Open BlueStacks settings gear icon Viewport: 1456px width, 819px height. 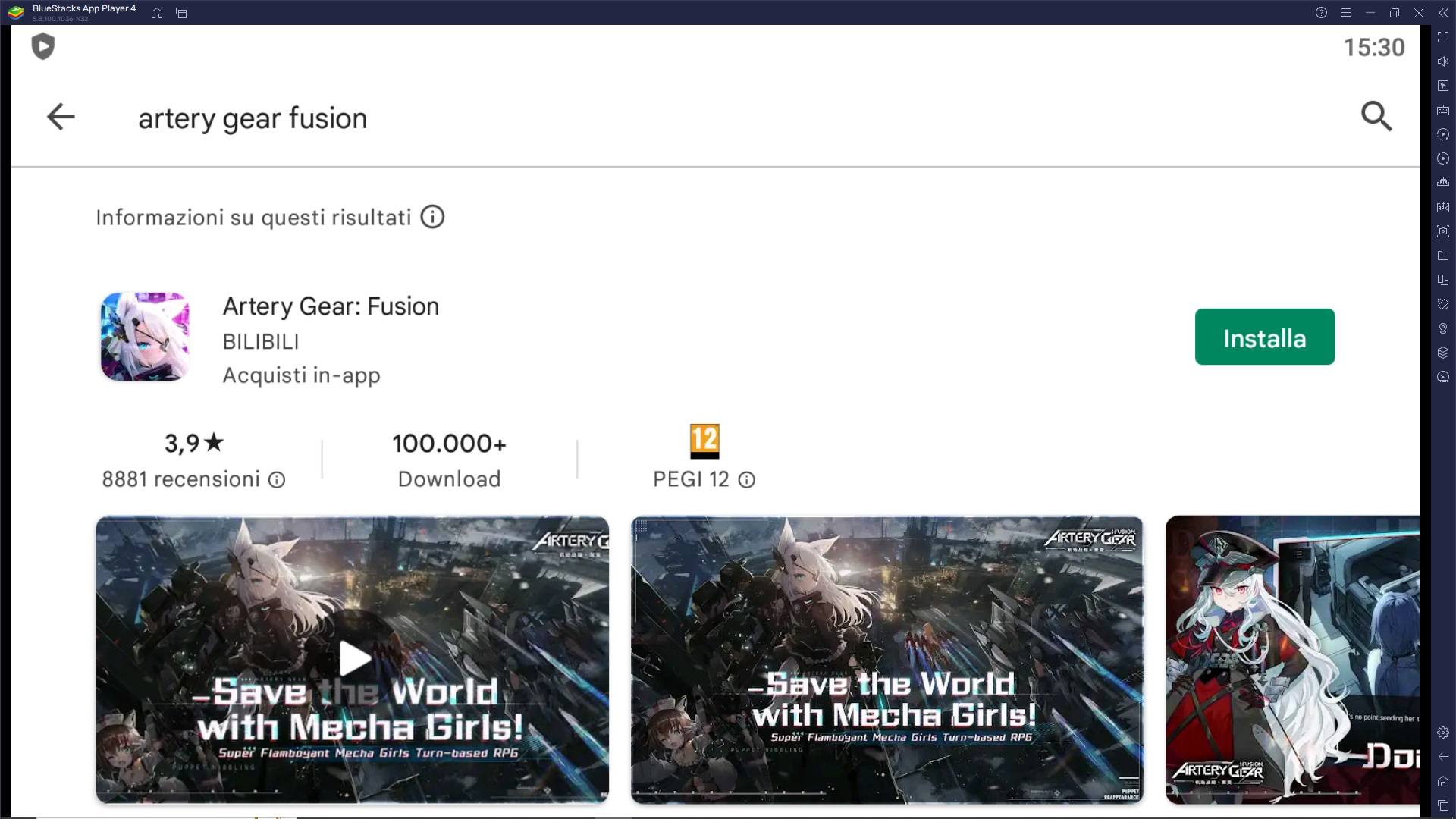click(x=1443, y=733)
